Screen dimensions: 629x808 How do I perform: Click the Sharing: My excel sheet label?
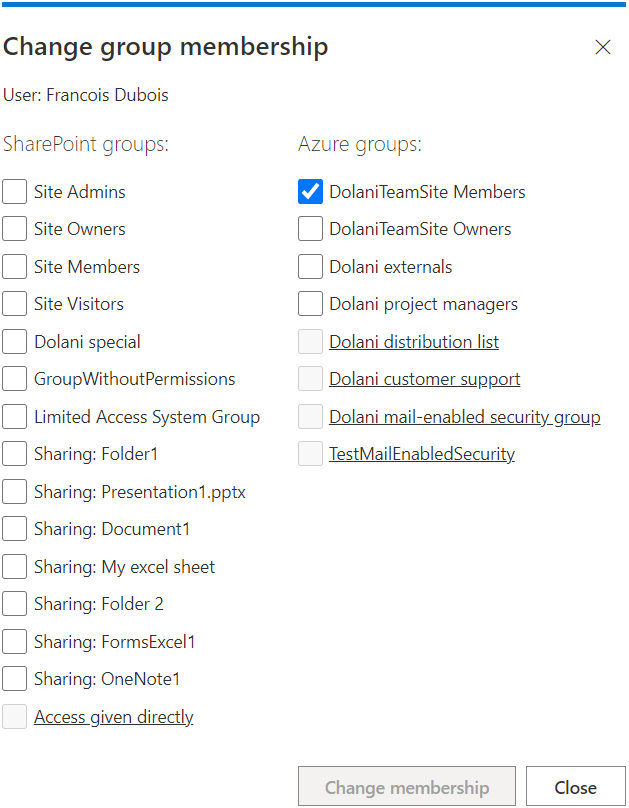pos(124,567)
